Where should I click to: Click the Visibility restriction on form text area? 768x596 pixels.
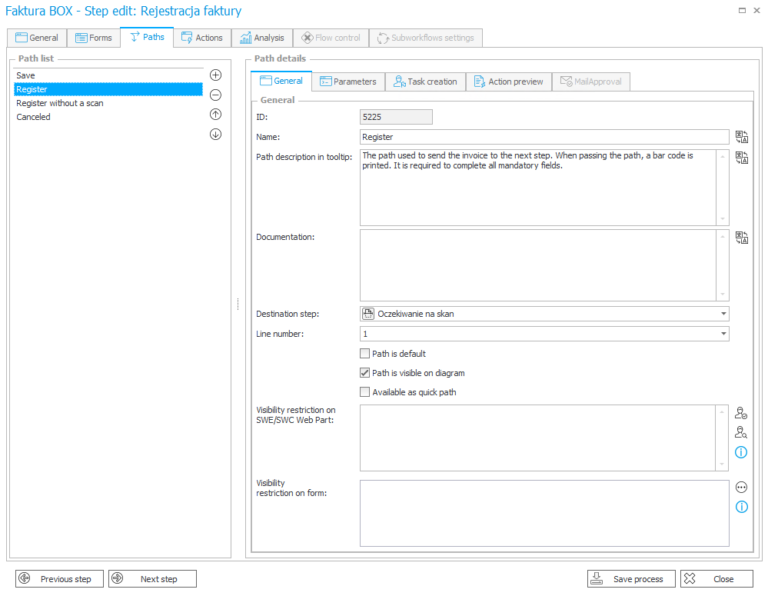(x=544, y=513)
